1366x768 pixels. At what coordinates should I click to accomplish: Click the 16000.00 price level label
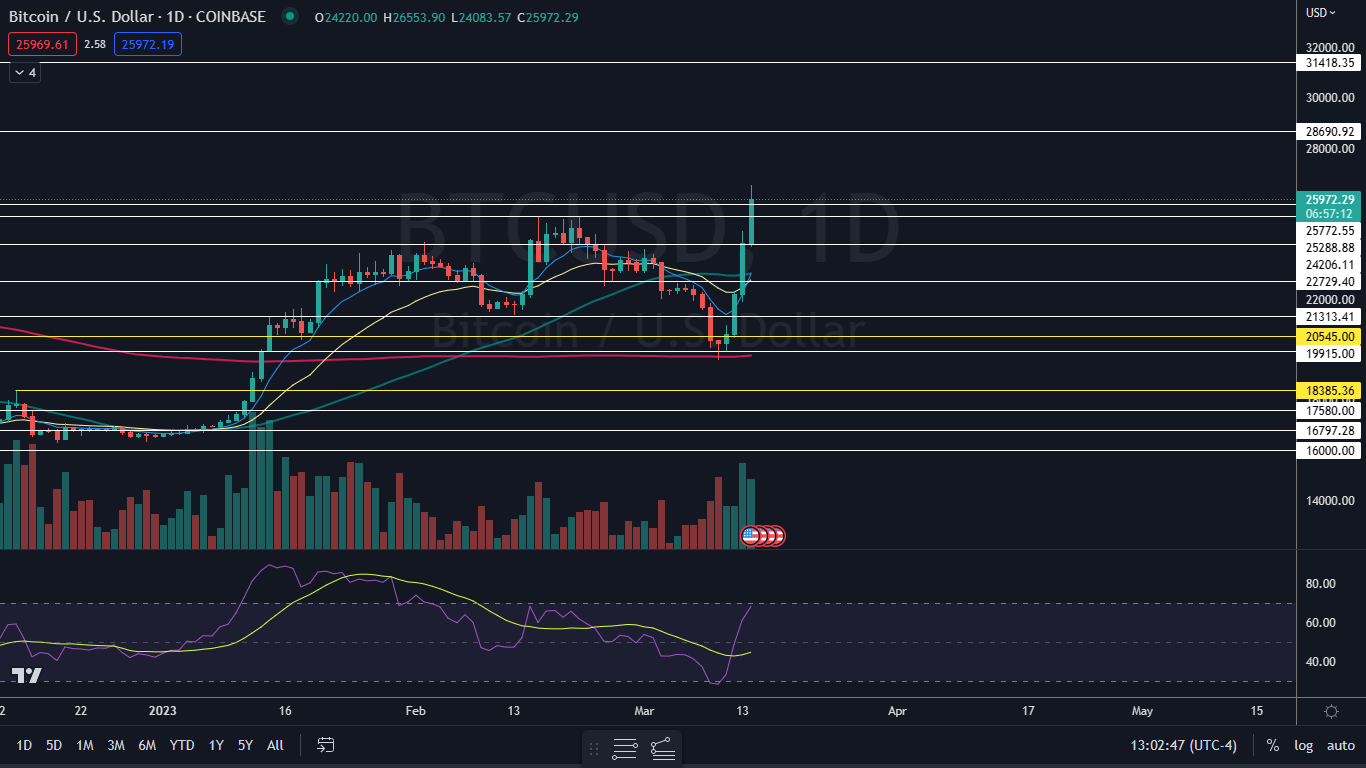click(x=1330, y=450)
